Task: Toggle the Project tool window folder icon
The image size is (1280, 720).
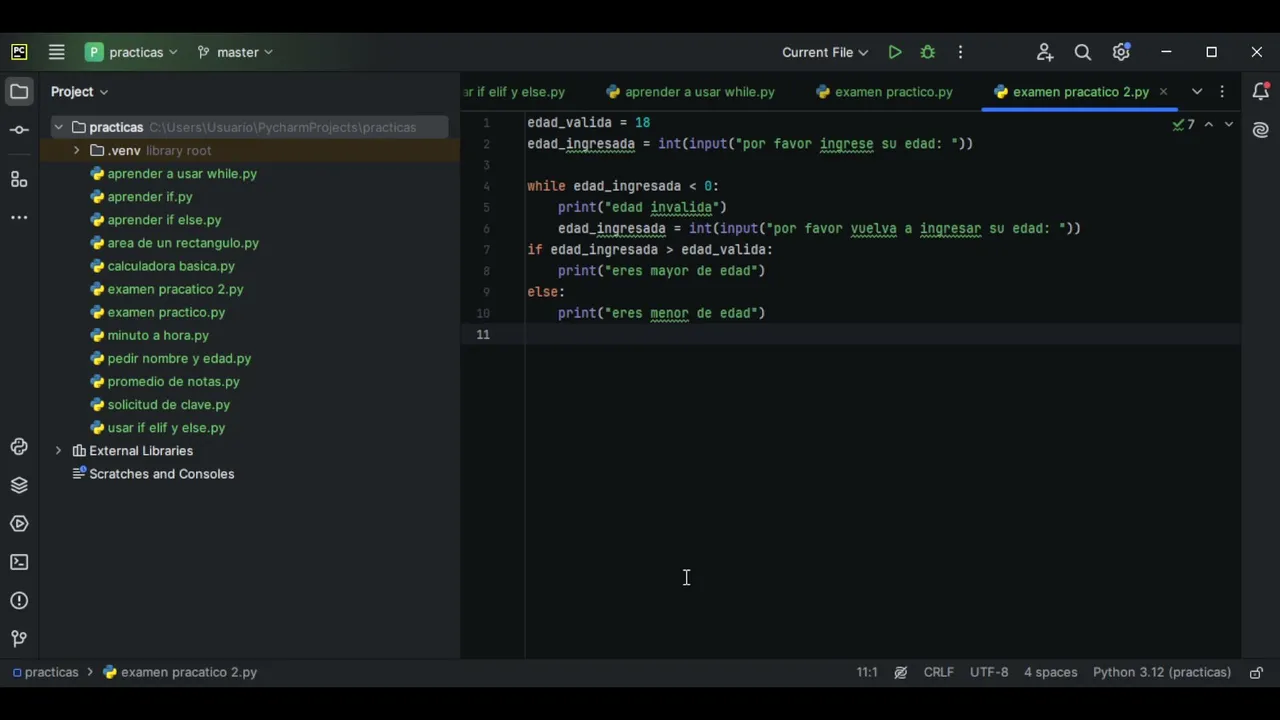Action: (19, 92)
